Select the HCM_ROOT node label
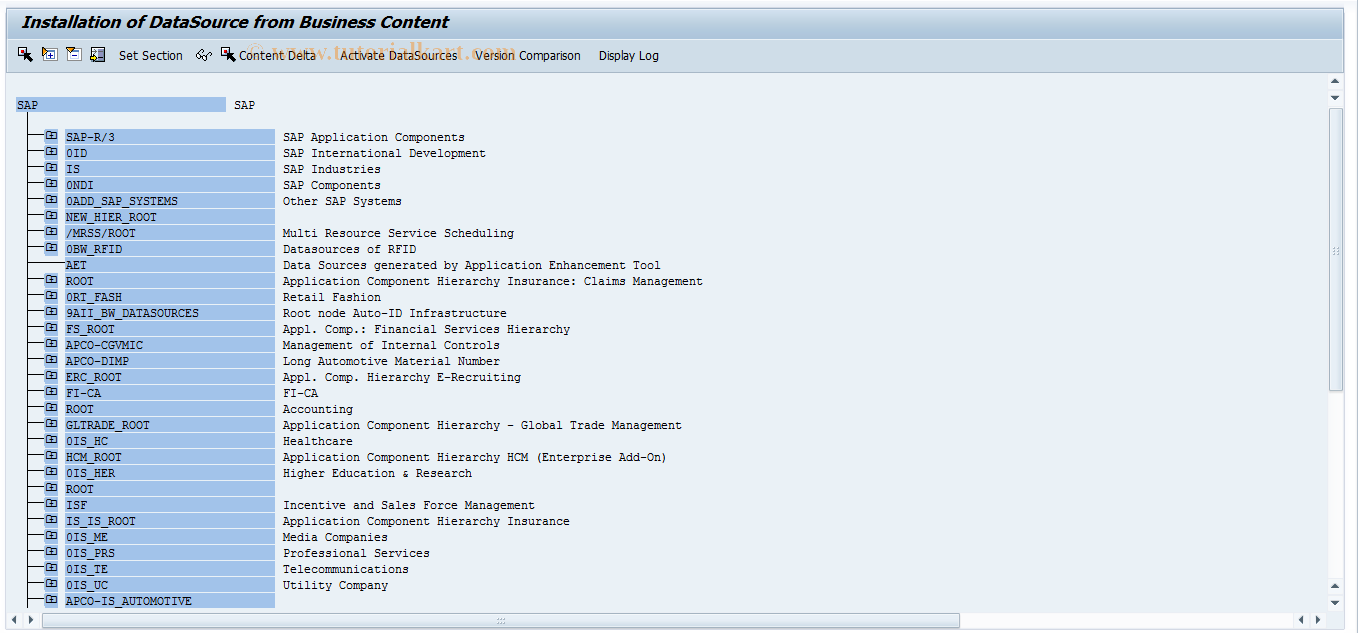Image resolution: width=1358 pixels, height=633 pixels. [x=169, y=457]
